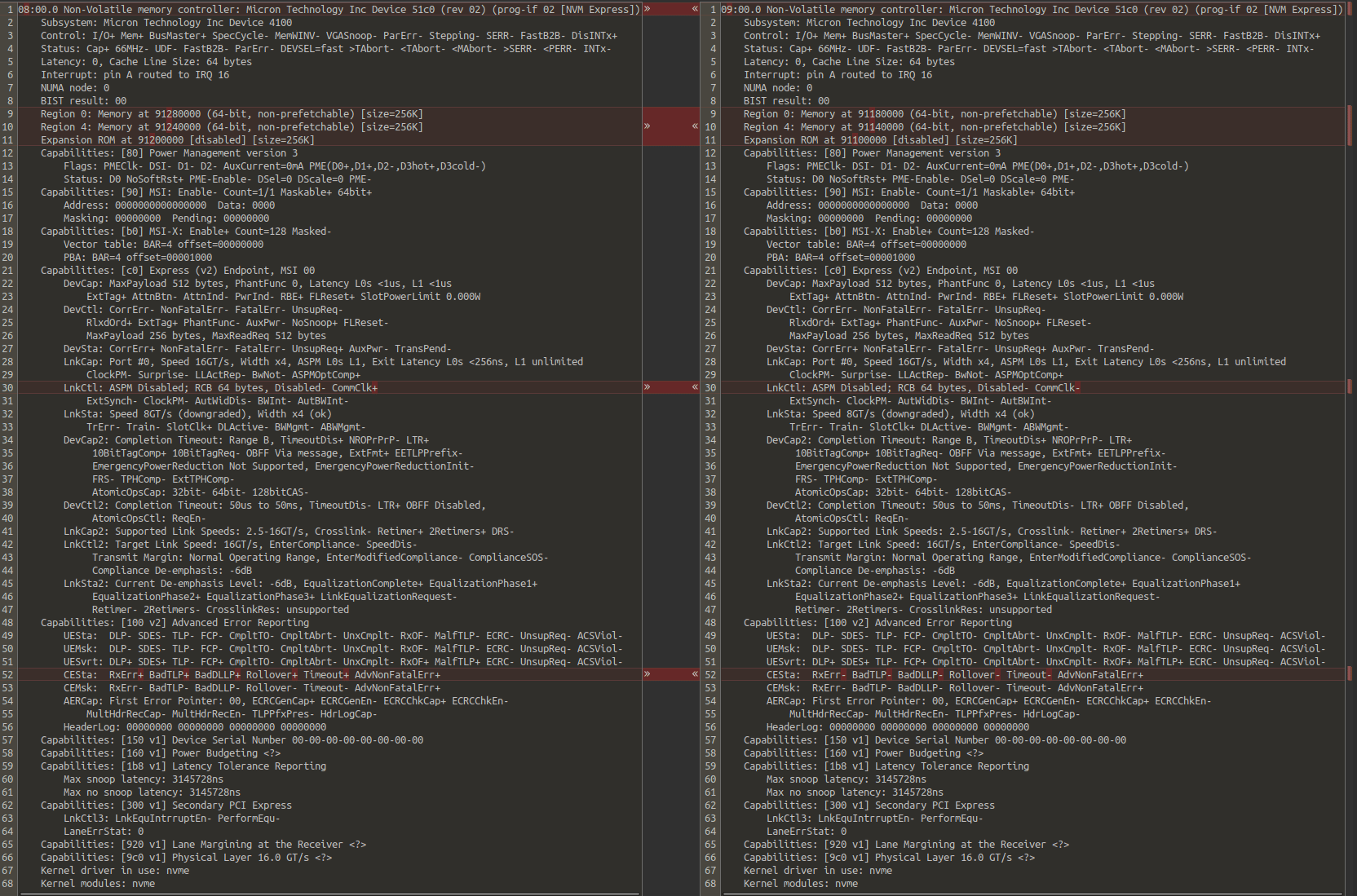The height and width of the screenshot is (896, 1357).
Task: Click left 'Vector table: BAR=4 offset=00000000' line
Action: [164, 244]
